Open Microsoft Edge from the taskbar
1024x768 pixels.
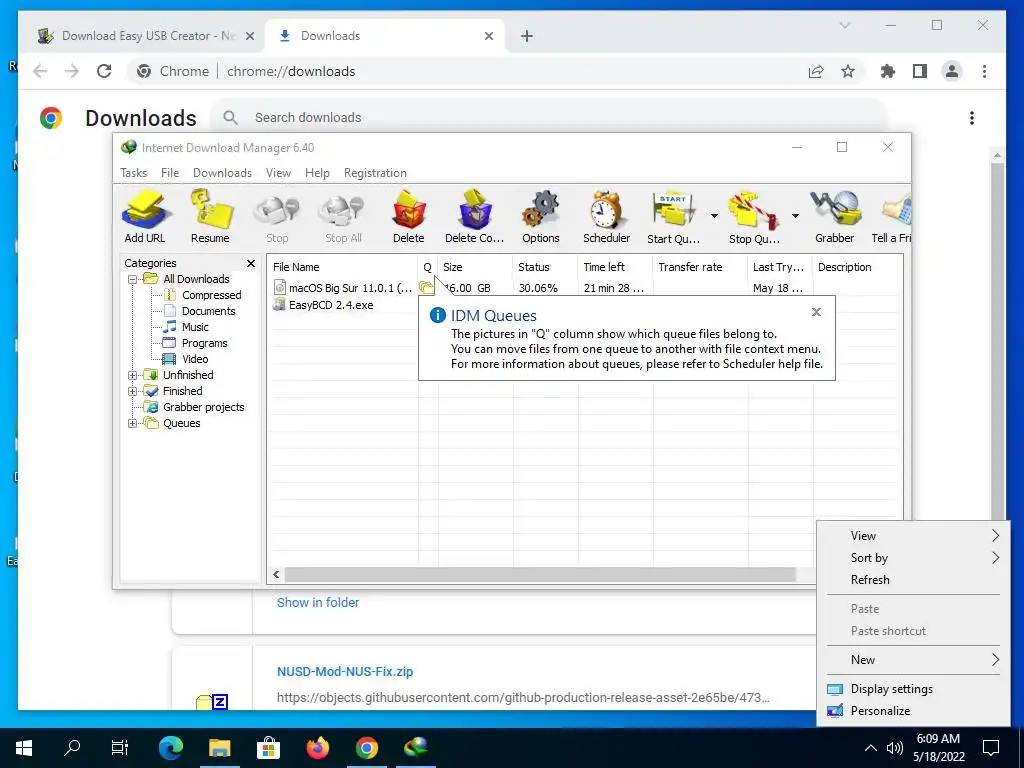pos(171,748)
